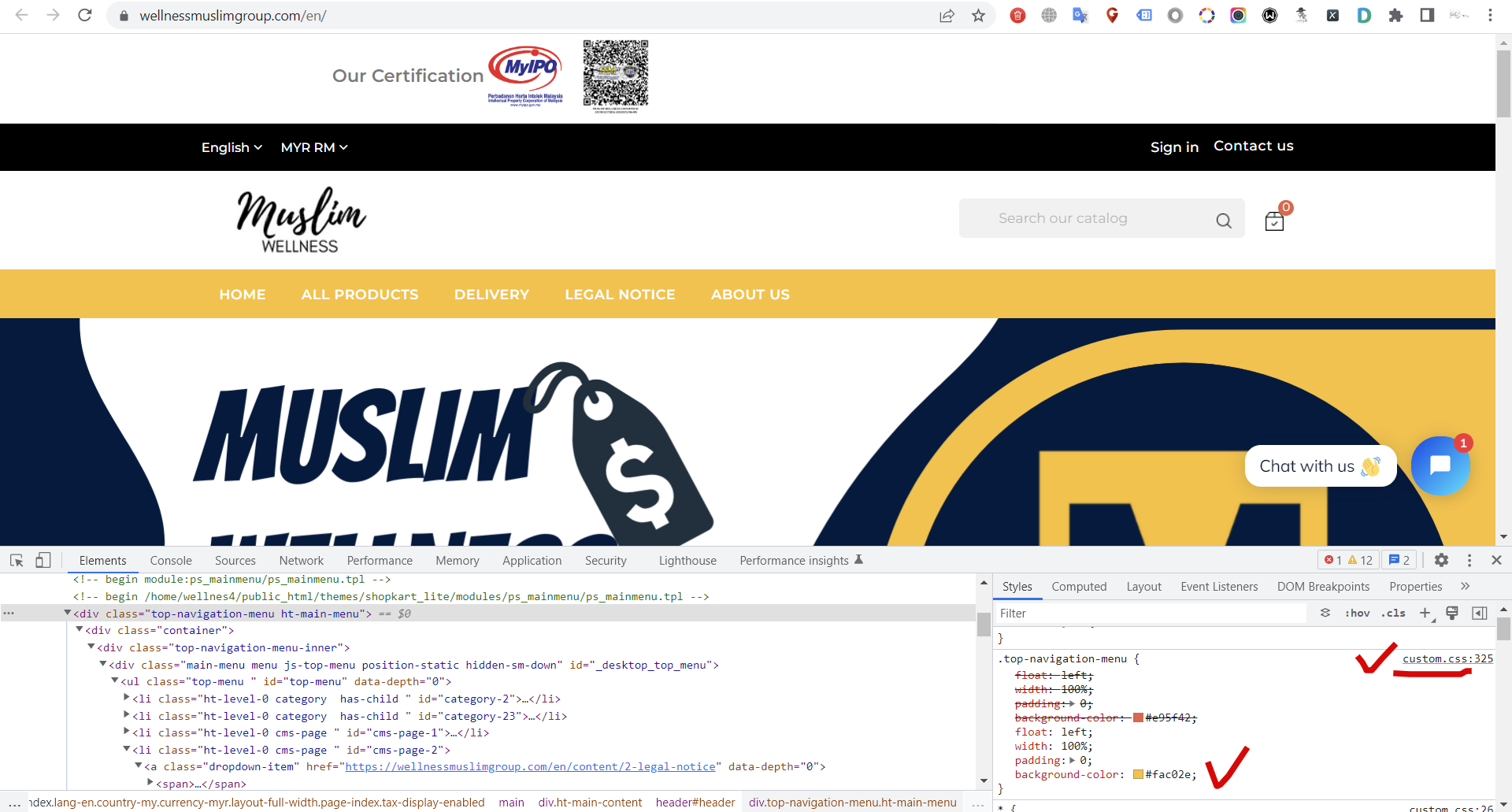Click the shopping cart icon
The image size is (1512, 812).
tap(1274, 221)
